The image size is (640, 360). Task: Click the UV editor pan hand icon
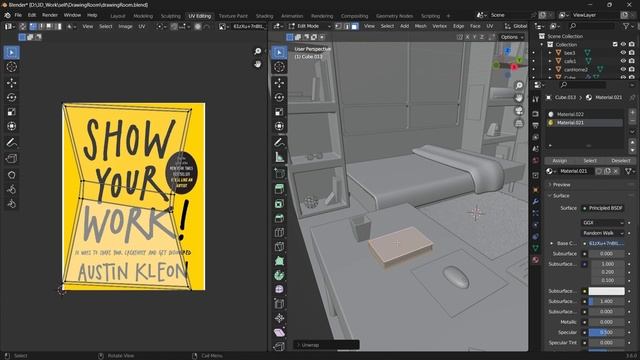[258, 64]
